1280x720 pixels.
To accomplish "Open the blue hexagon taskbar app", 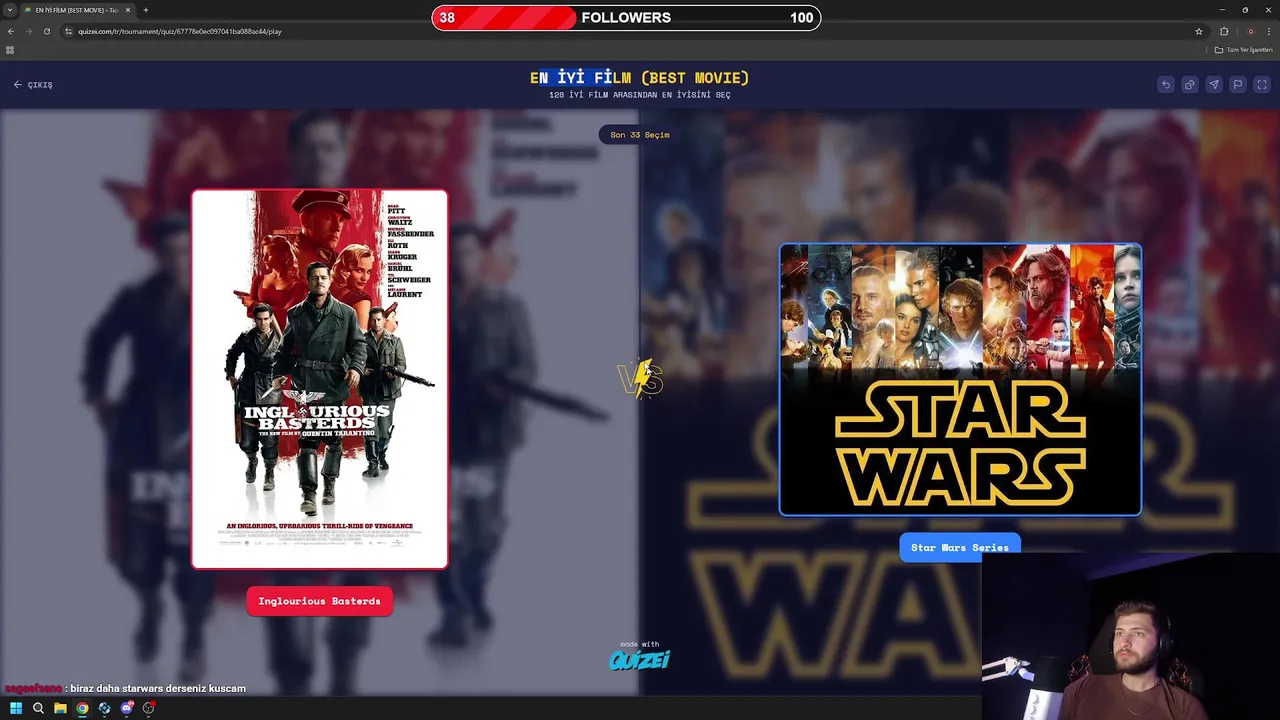I will pyautogui.click(x=104, y=708).
